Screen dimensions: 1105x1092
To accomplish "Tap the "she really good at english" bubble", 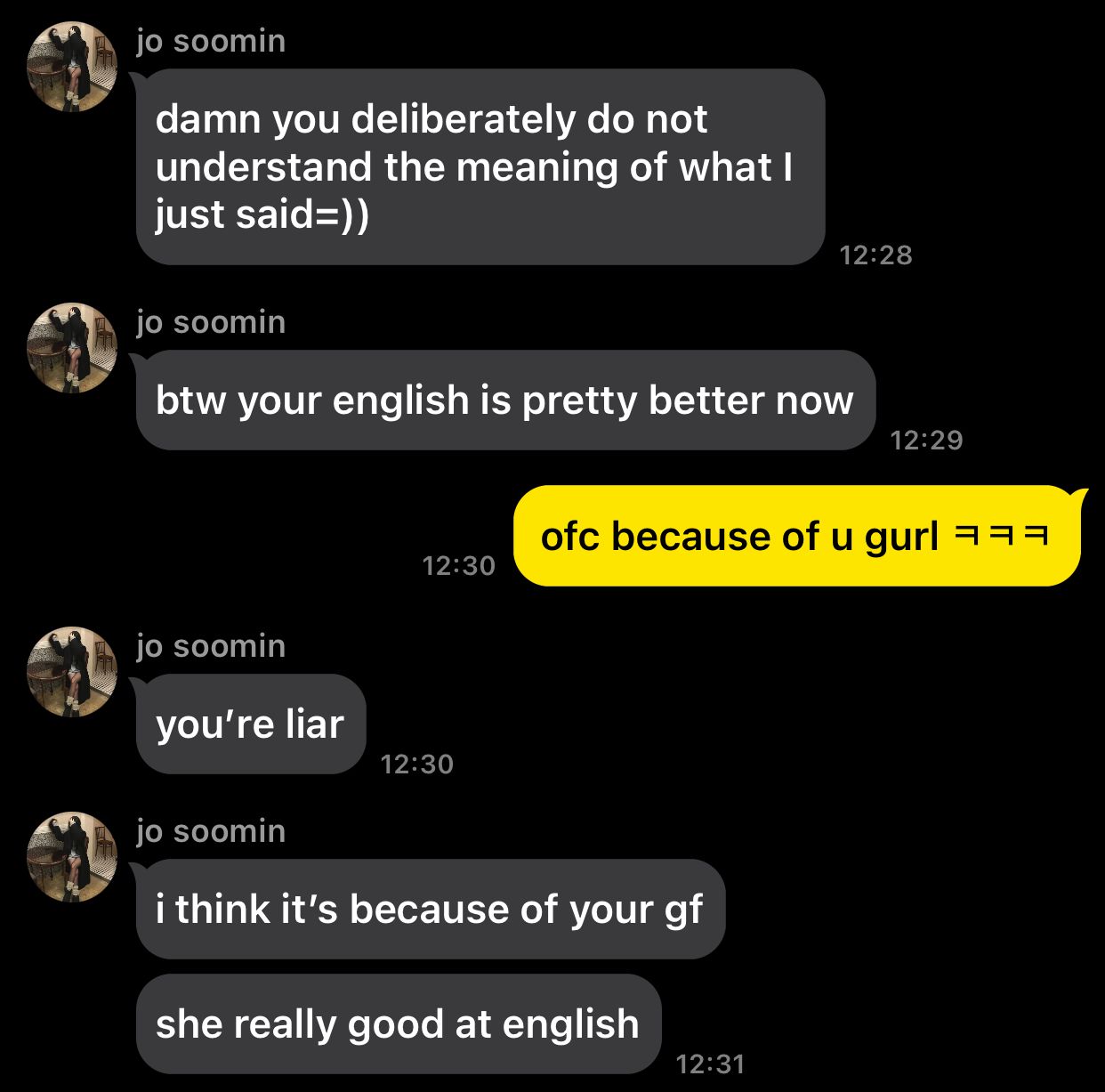I will pyautogui.click(x=399, y=1024).
